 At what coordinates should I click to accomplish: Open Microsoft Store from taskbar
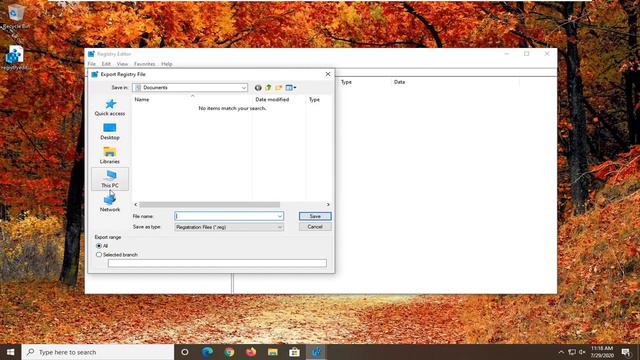294,352
